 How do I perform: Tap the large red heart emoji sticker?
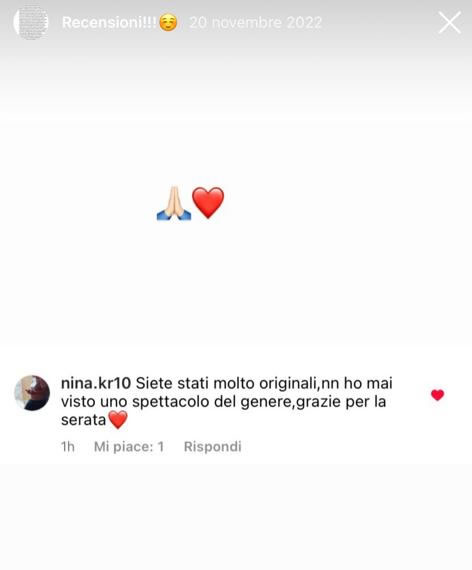[x=208, y=203]
